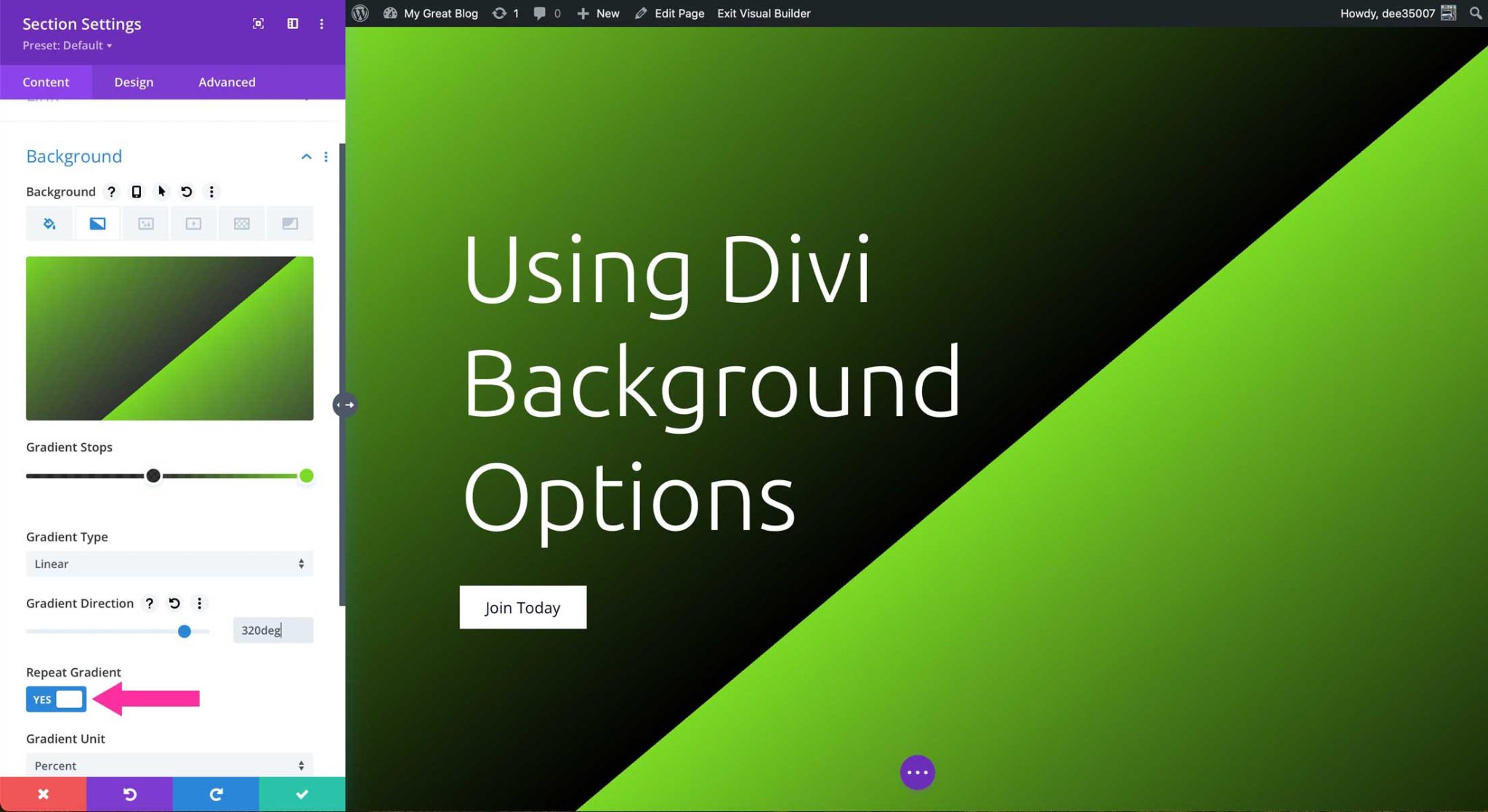The image size is (1488, 812).
Task: Choose the pattern background type
Action: [x=240, y=223]
